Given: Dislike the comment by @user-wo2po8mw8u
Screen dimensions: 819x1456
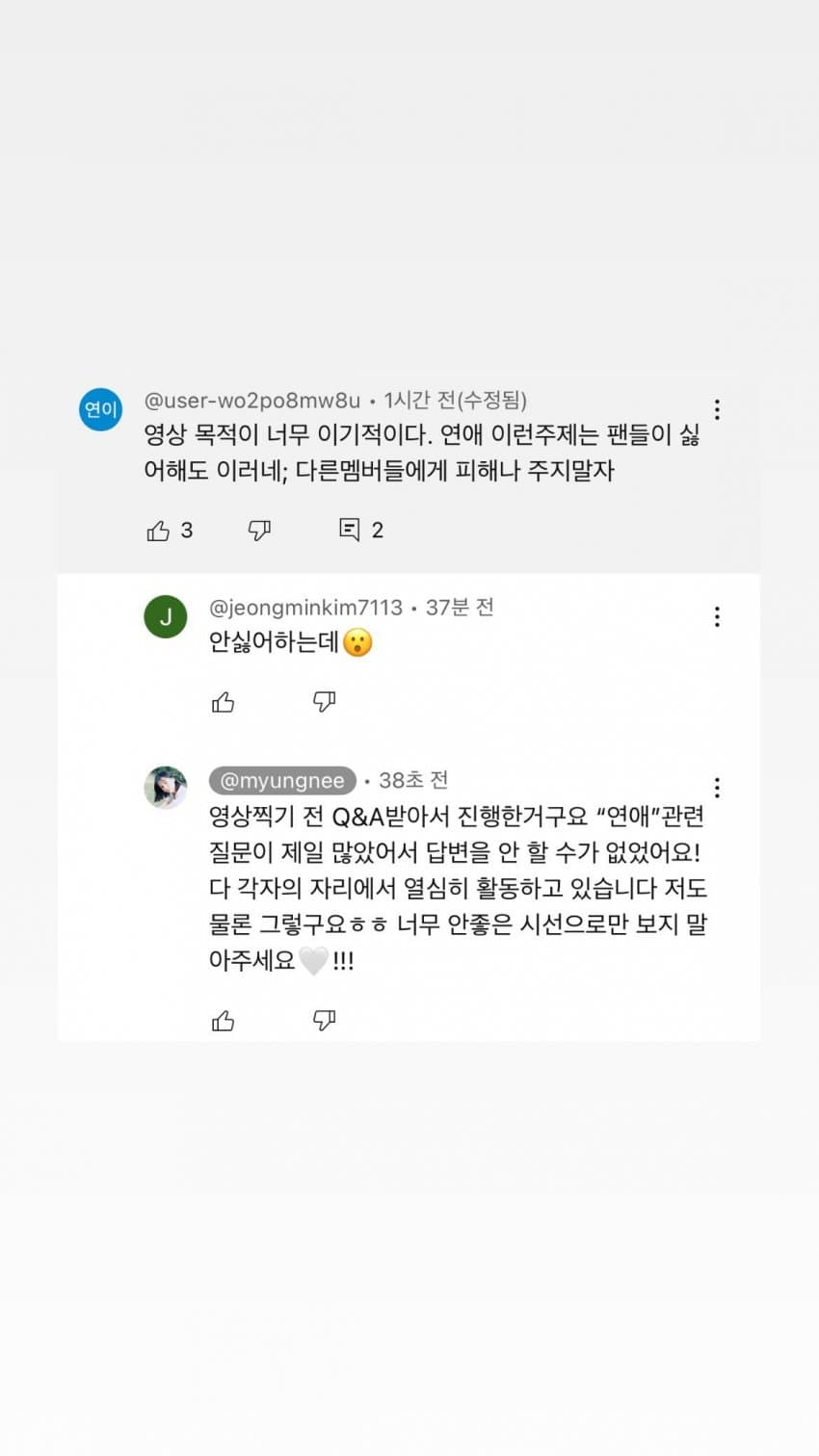Looking at the screenshot, I should [x=259, y=530].
